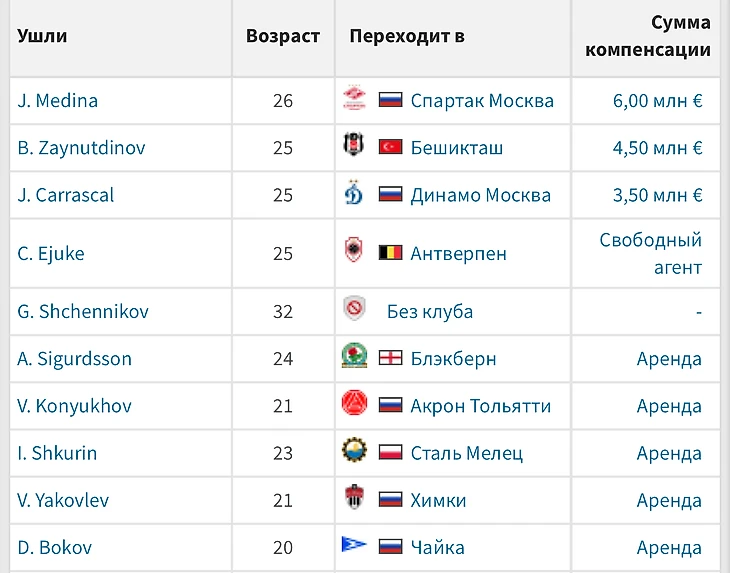Open the Спартак Москва club link
730x573 pixels.
click(x=482, y=101)
